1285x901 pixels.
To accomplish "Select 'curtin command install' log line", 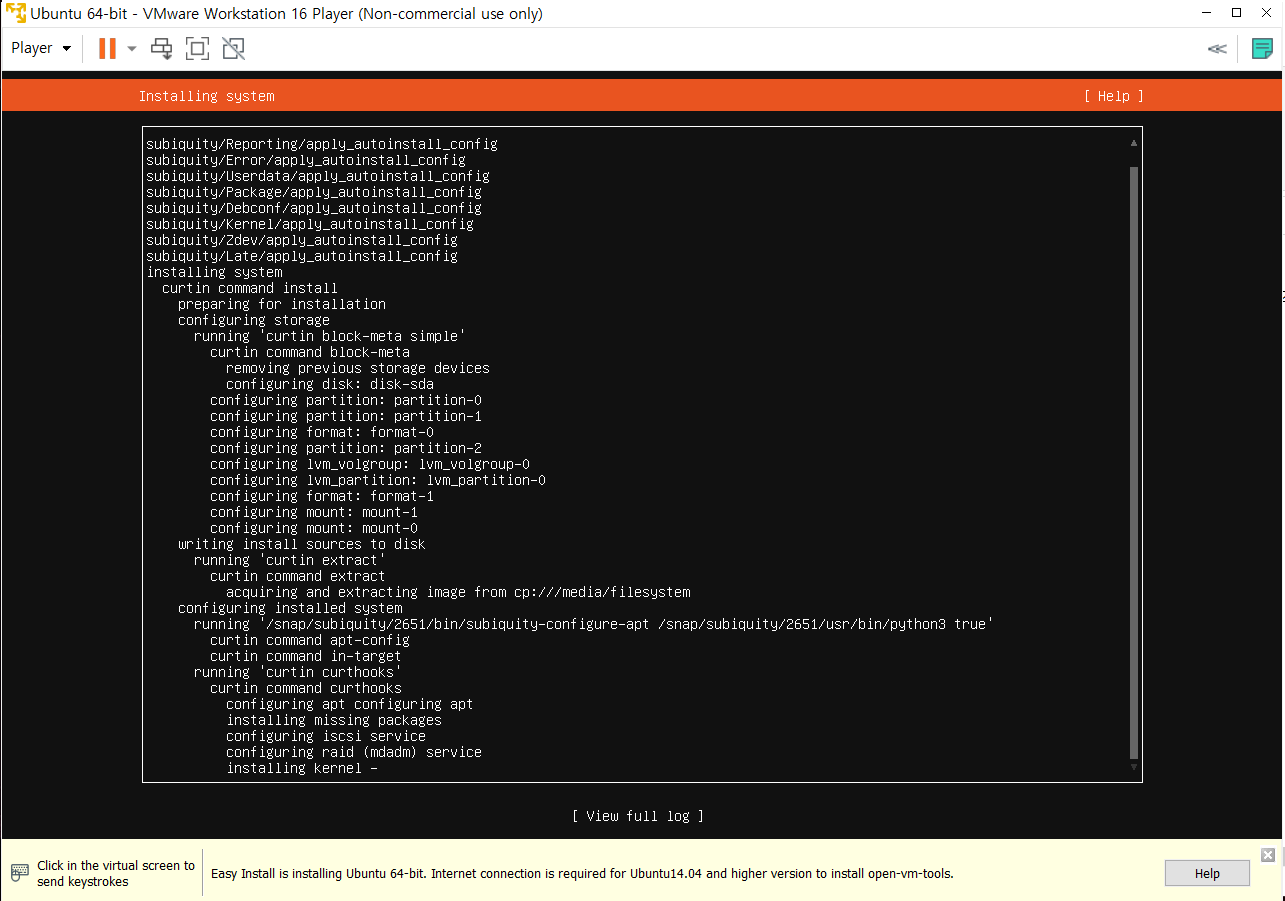I will pyautogui.click(x=250, y=288).
